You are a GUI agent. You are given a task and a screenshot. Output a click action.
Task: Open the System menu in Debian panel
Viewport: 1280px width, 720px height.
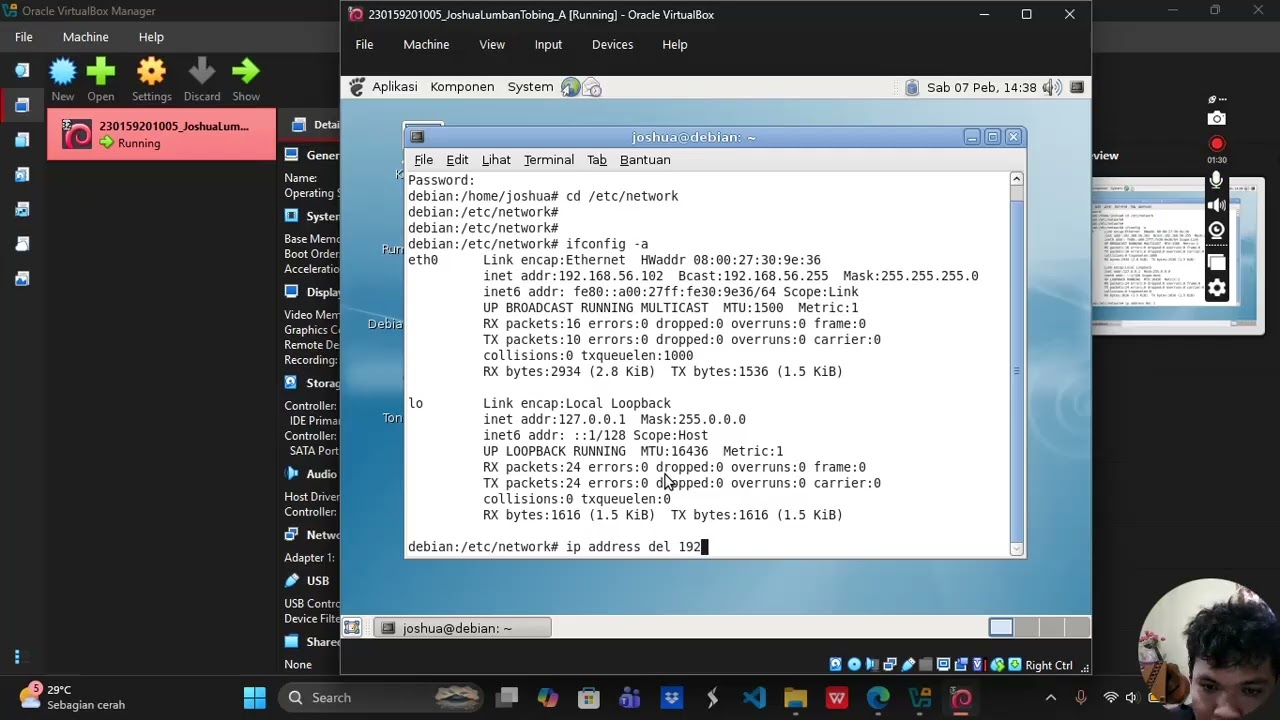(x=530, y=87)
